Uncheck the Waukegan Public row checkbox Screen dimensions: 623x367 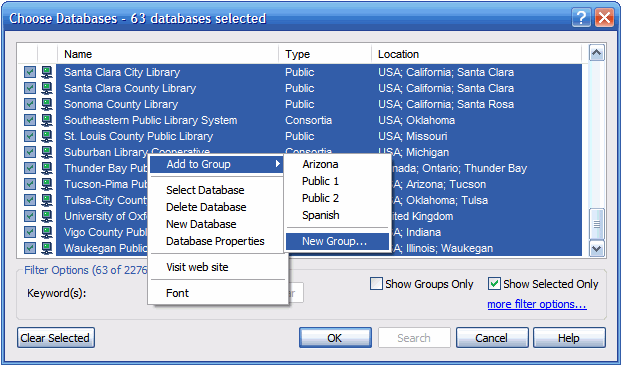pyautogui.click(x=30, y=248)
